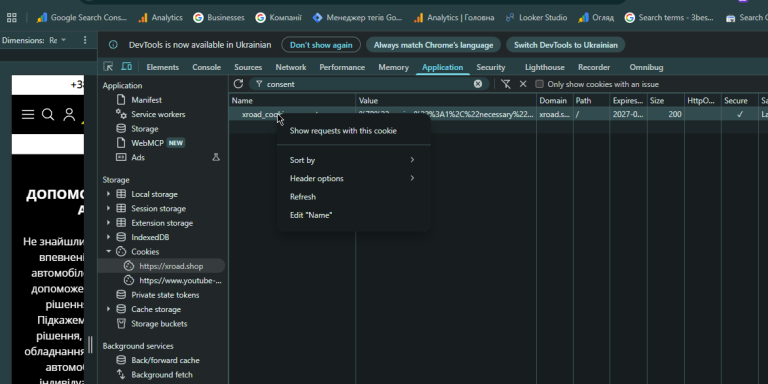Open the Looker Studio bookmark

[536, 18]
